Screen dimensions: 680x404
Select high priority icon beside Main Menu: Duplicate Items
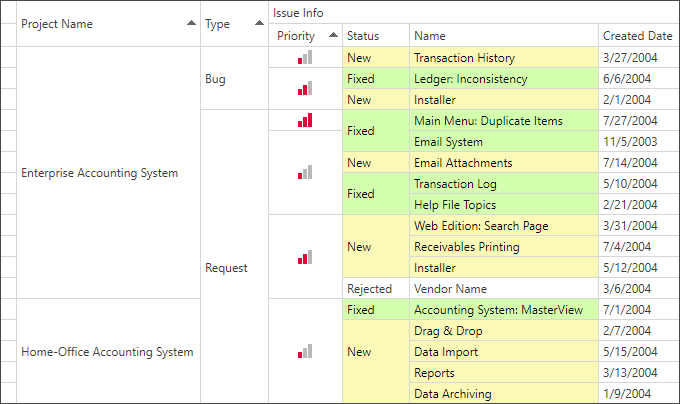pos(305,121)
